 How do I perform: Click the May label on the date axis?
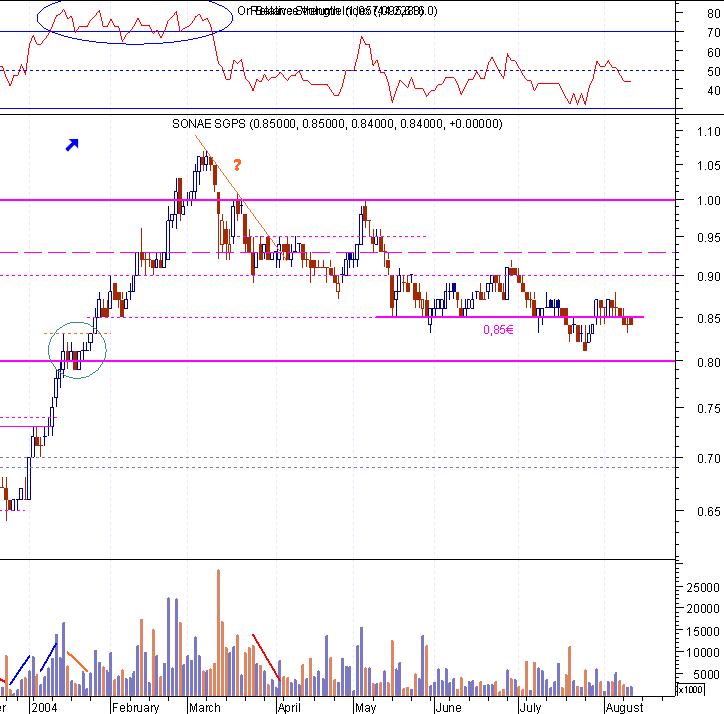(366, 707)
